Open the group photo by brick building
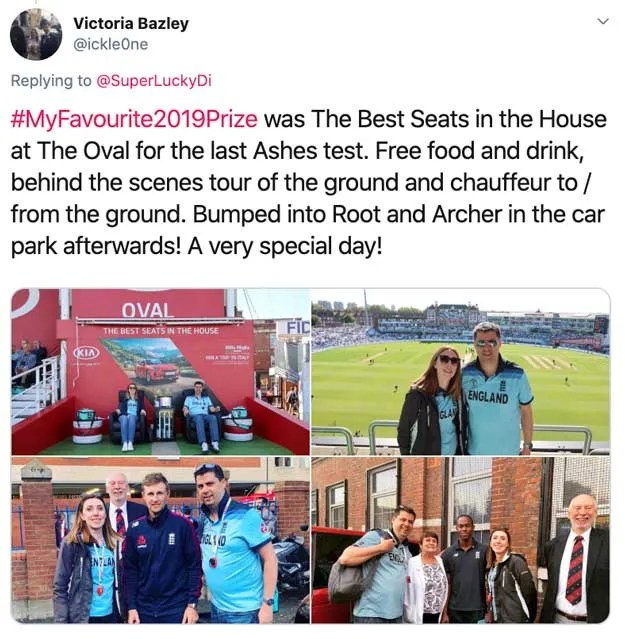 (x=460, y=540)
